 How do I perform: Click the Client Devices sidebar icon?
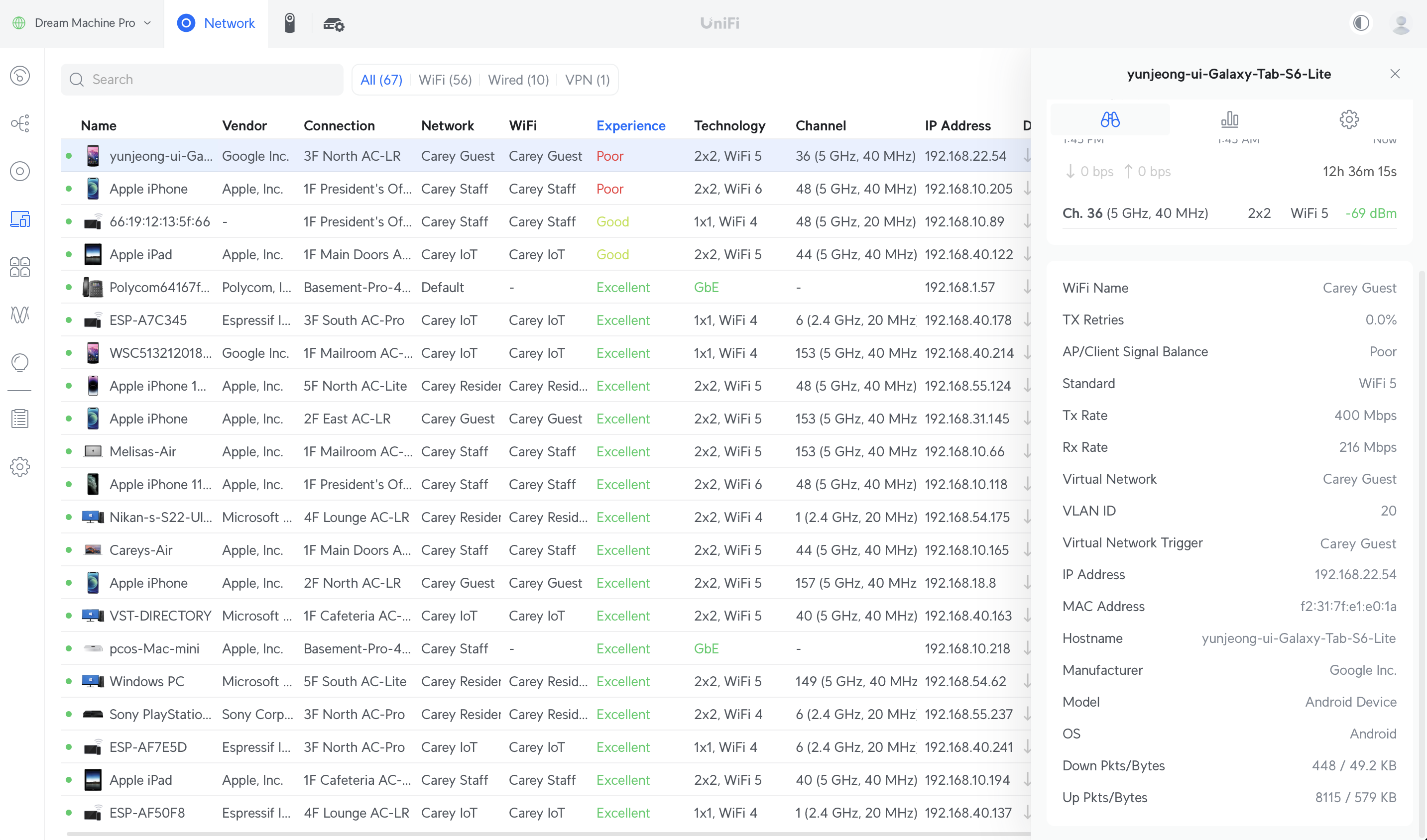click(x=20, y=219)
